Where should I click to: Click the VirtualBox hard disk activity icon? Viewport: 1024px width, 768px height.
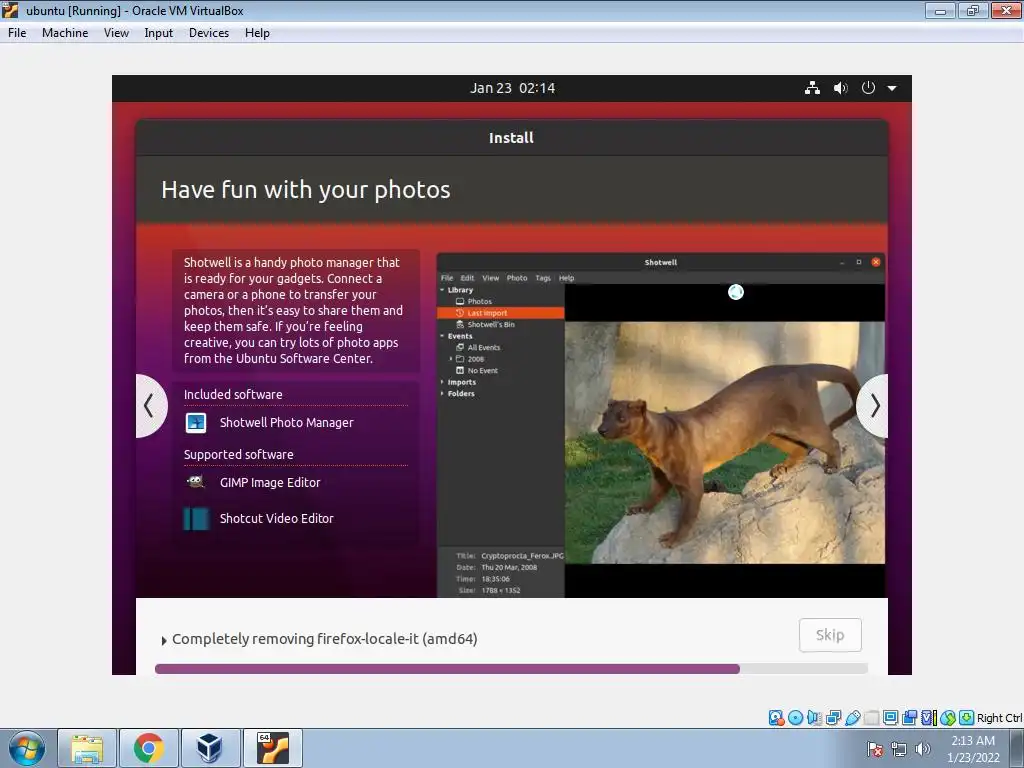[x=776, y=718]
